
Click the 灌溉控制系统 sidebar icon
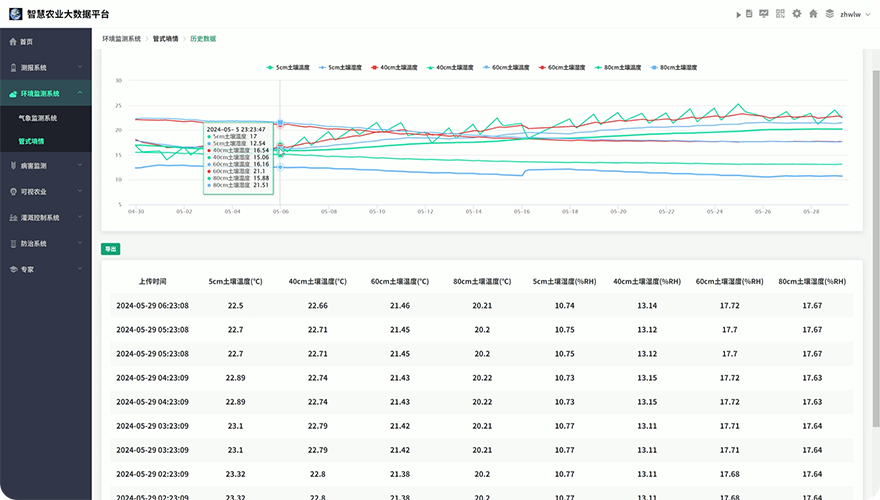click(13, 218)
